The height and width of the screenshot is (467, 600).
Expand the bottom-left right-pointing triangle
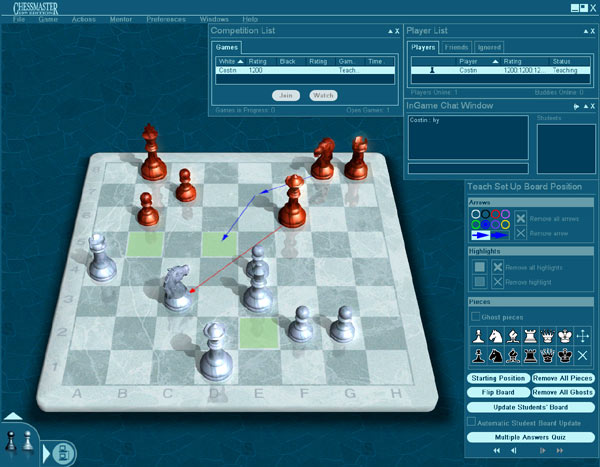pos(46,454)
